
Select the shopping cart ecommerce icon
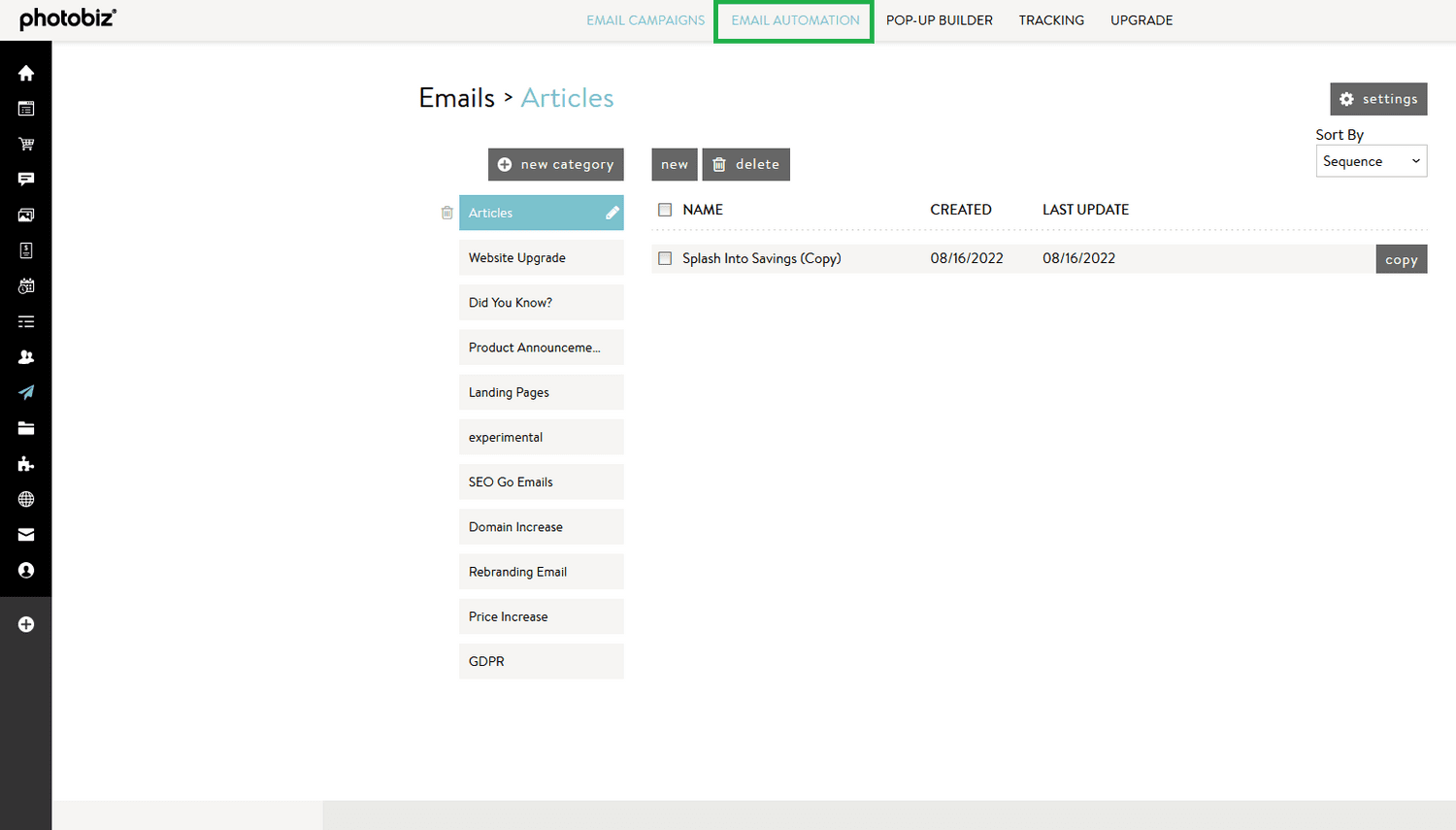pyautogui.click(x=26, y=144)
